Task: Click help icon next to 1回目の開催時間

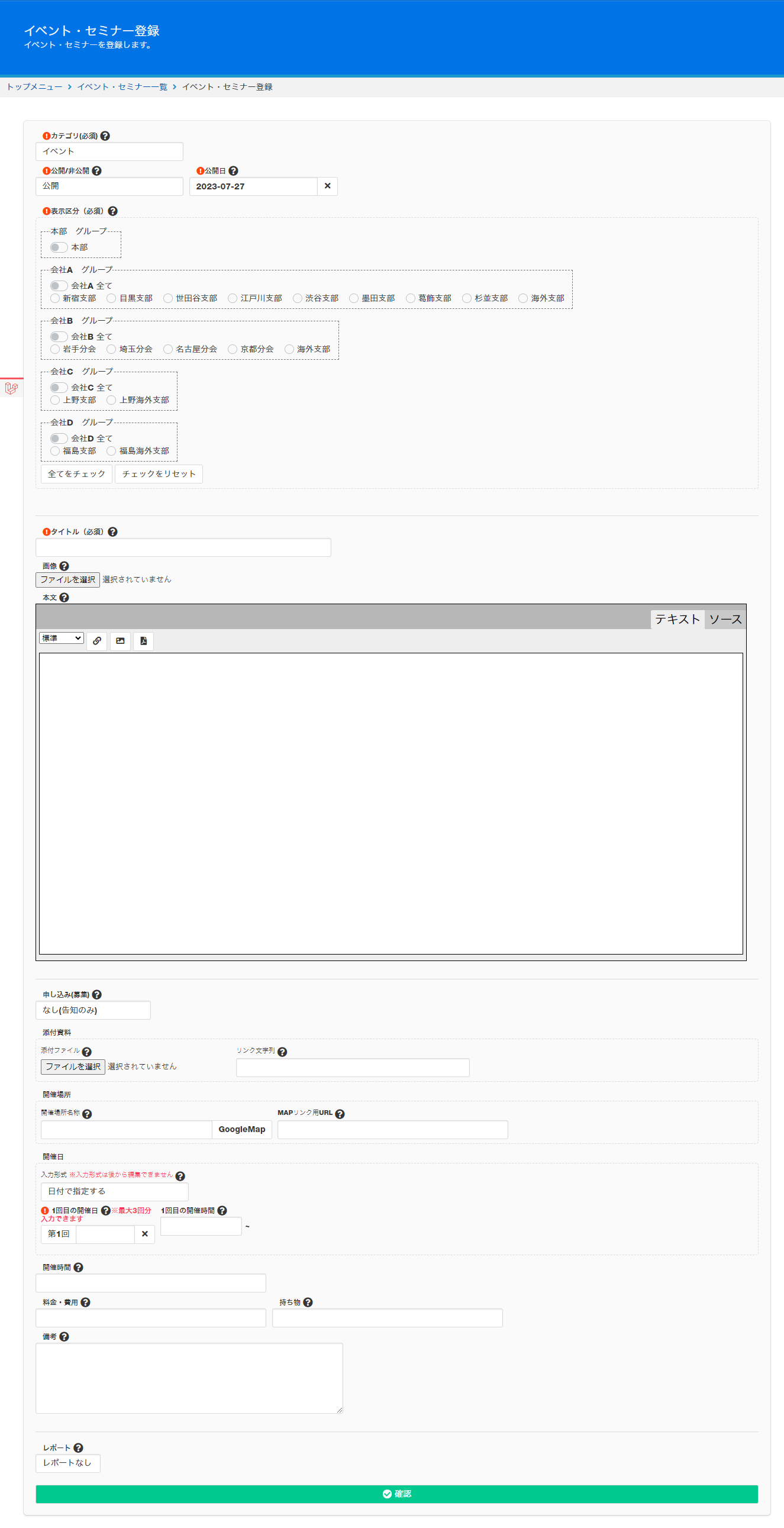Action: click(222, 1211)
